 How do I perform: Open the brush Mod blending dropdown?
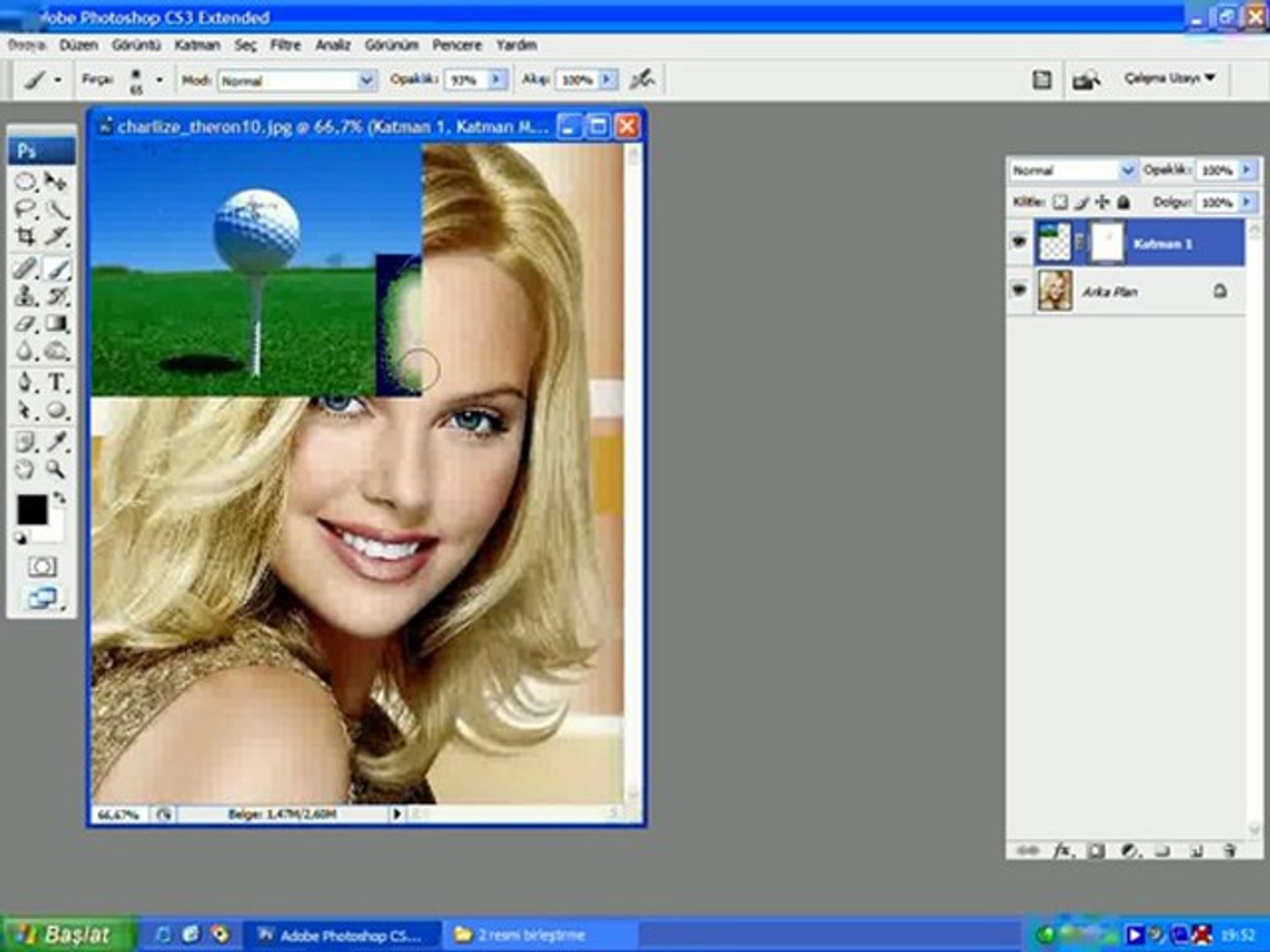(x=367, y=80)
